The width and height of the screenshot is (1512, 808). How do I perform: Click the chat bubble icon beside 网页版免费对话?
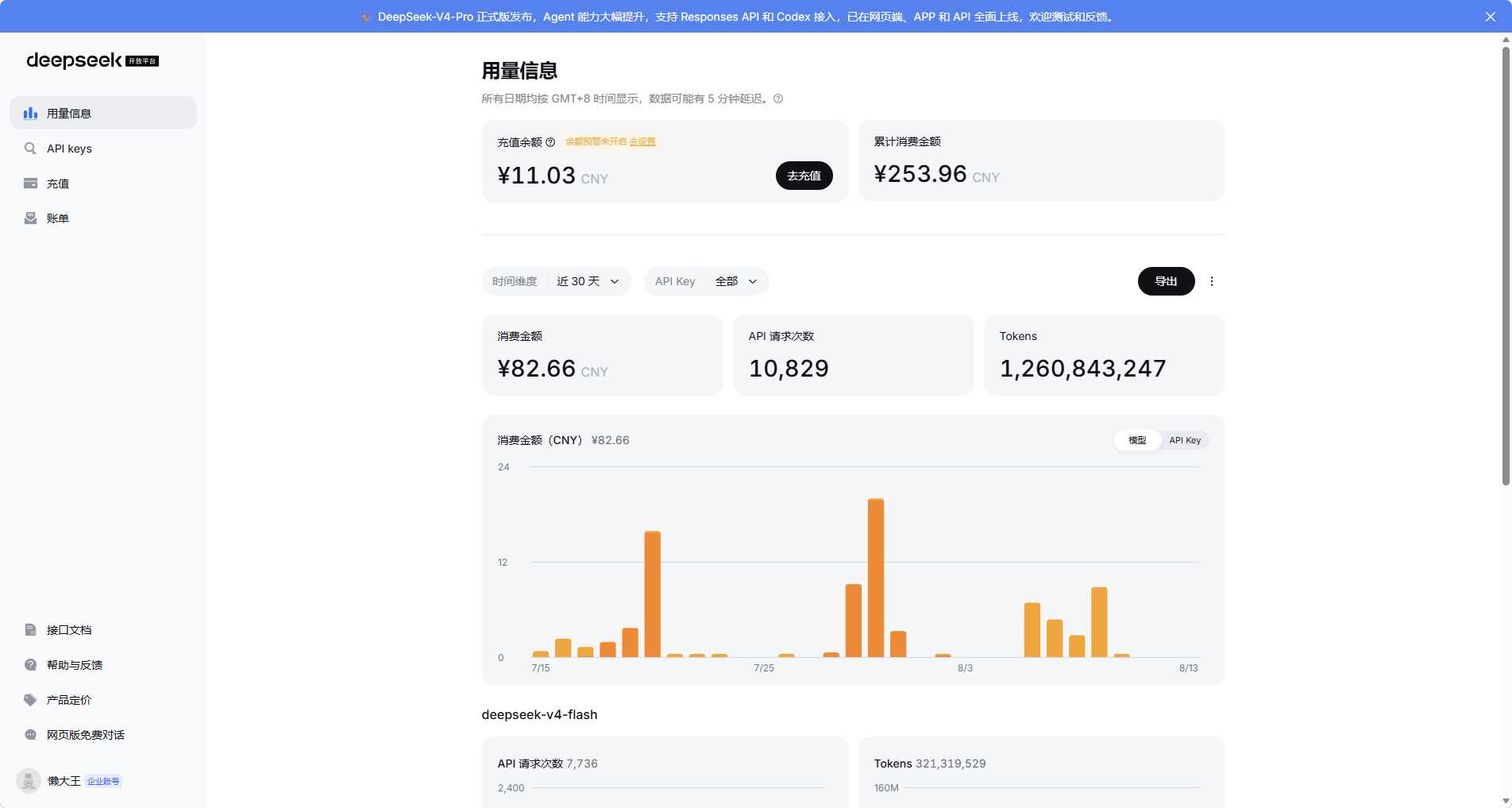(30, 735)
